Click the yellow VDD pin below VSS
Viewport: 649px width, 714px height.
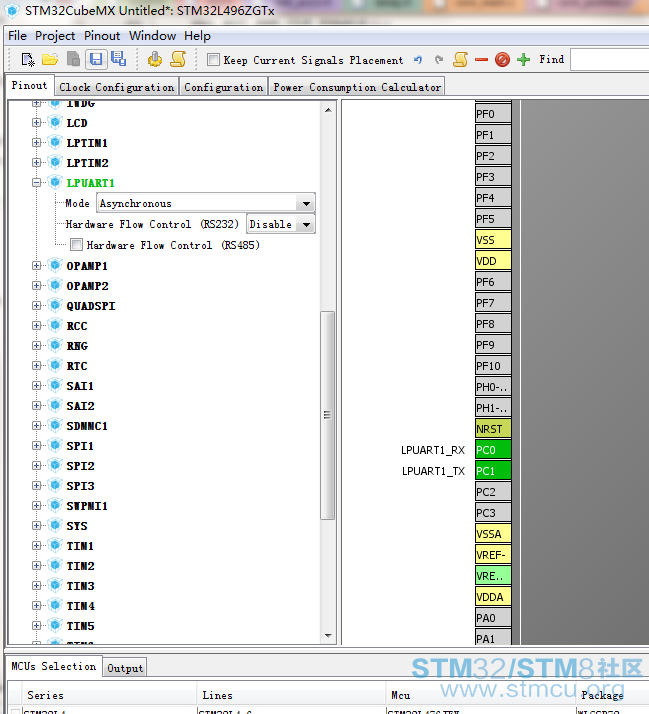(493, 261)
